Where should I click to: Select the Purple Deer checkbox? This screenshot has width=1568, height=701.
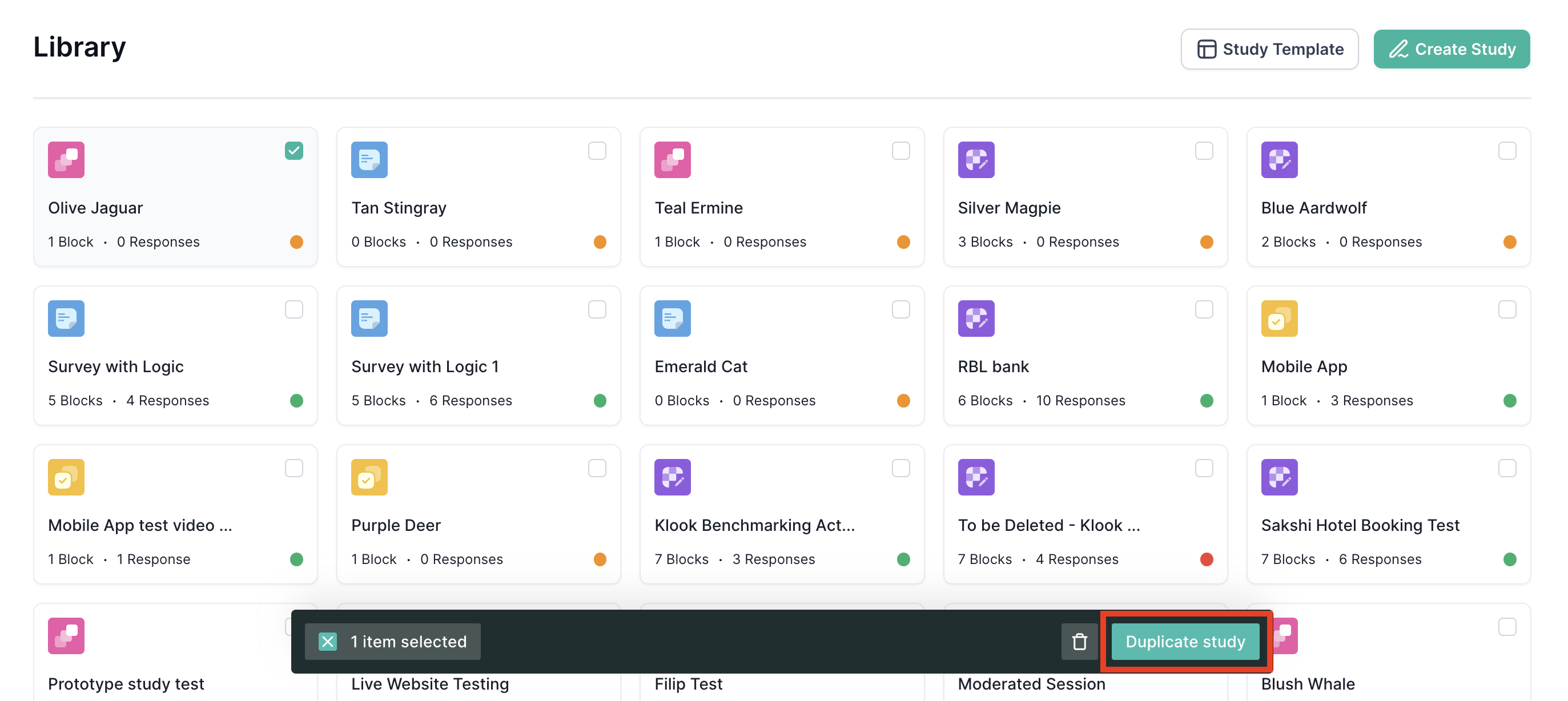pos(597,468)
